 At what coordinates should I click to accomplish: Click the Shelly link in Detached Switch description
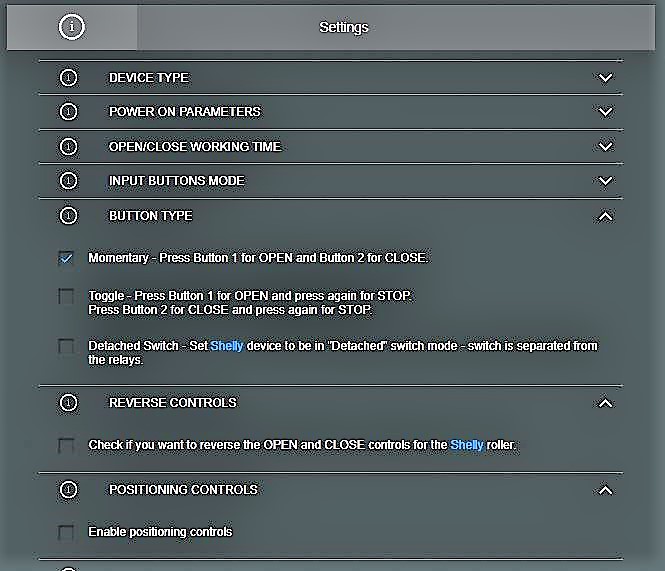click(x=226, y=346)
